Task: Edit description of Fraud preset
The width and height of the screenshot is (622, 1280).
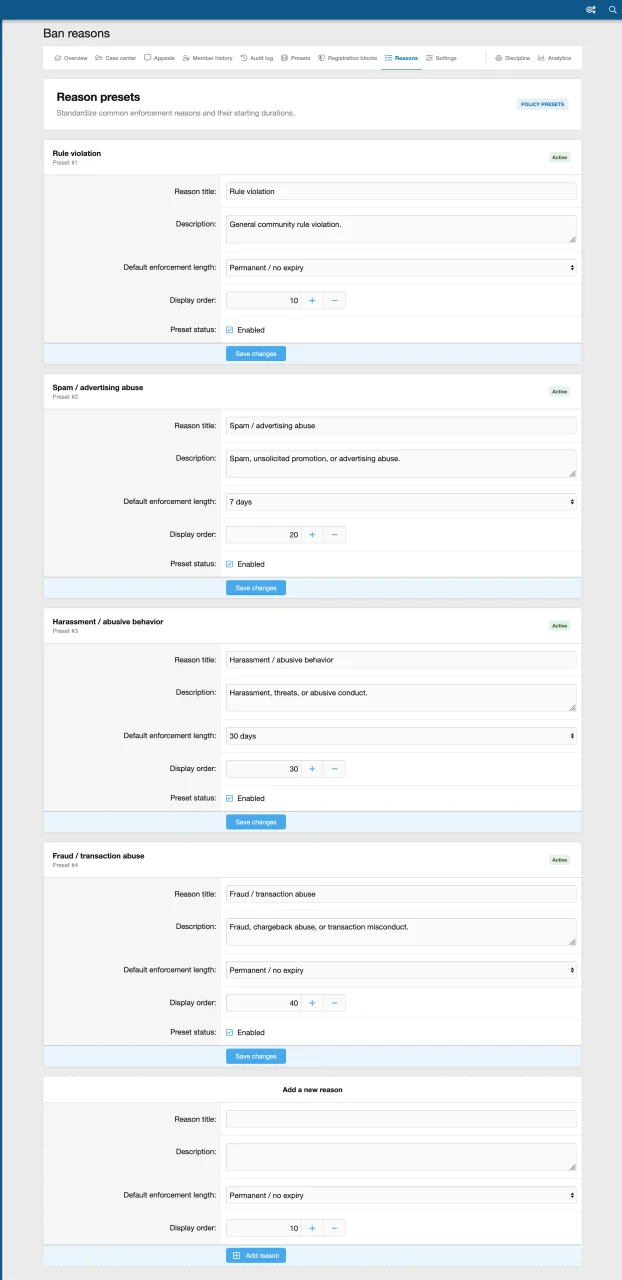Action: (401, 931)
